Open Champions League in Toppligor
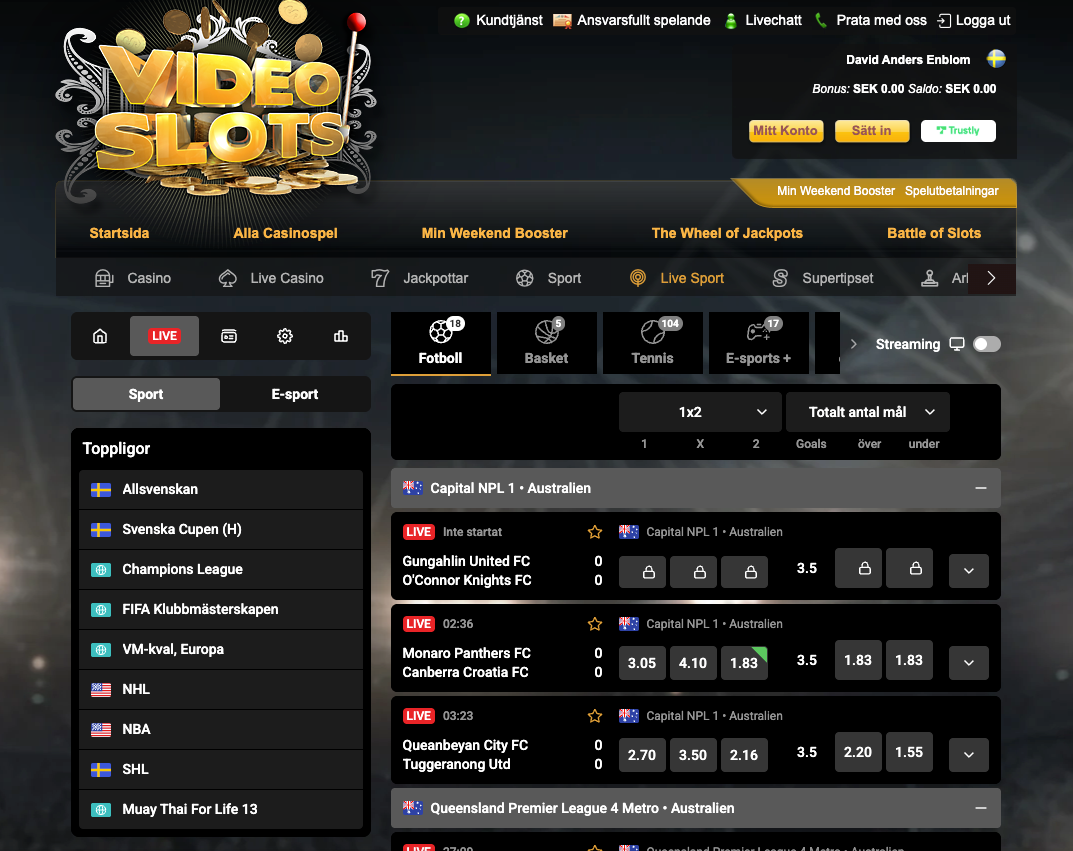The width and height of the screenshot is (1073, 851). click(221, 569)
